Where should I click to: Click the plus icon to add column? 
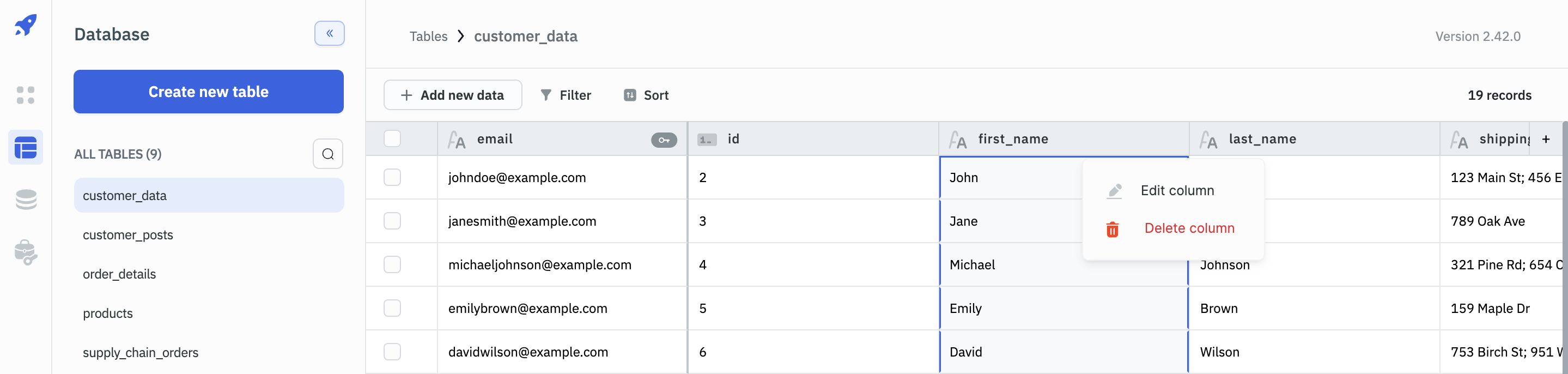(x=1546, y=140)
